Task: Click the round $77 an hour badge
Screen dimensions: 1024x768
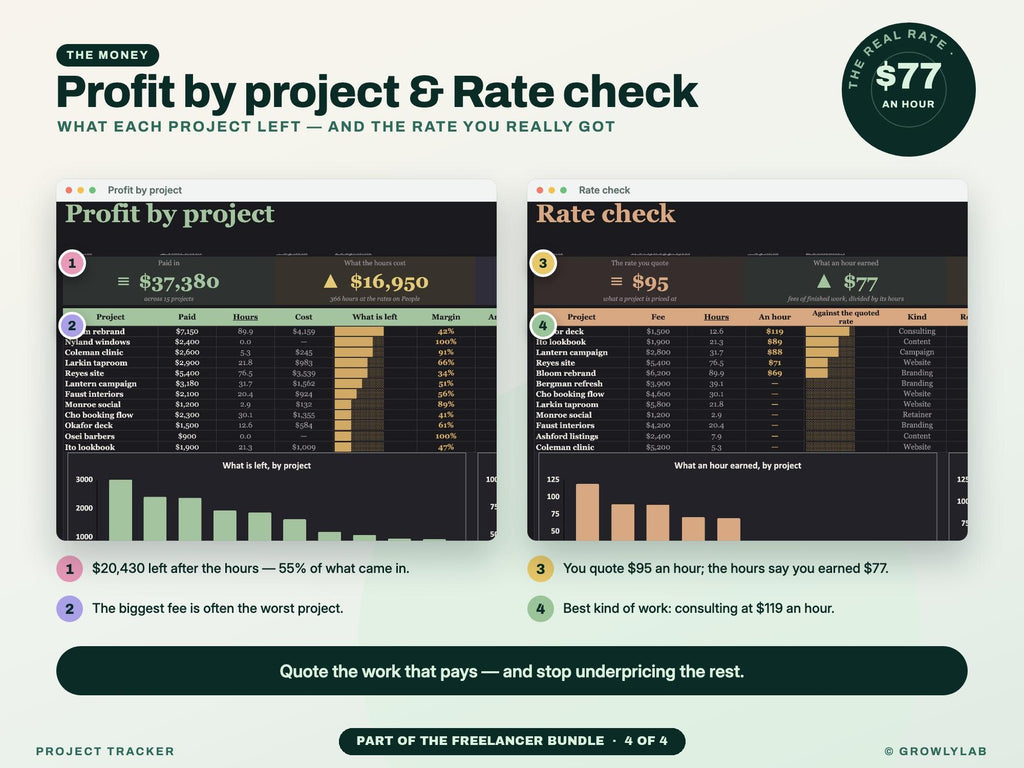Action: coord(908,89)
